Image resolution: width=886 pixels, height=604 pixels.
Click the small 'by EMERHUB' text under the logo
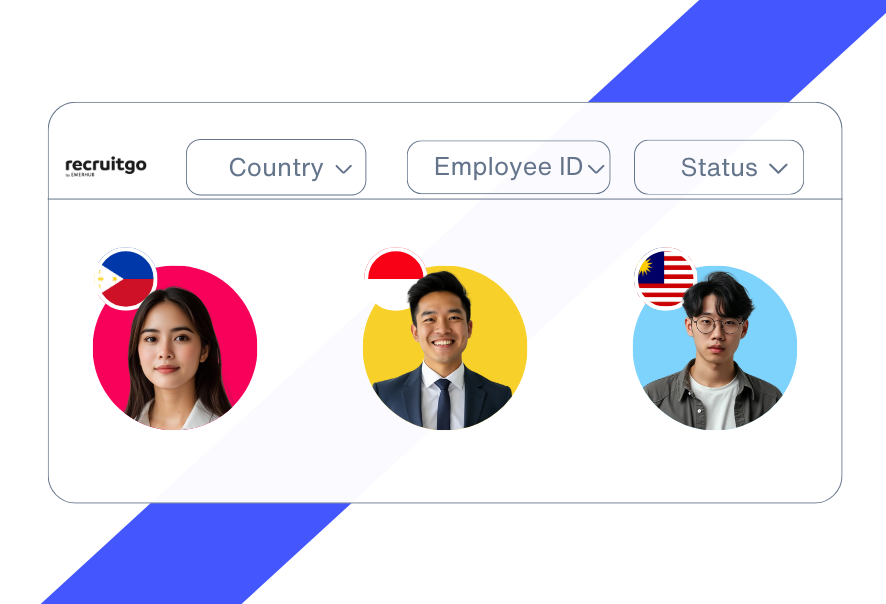(80, 175)
